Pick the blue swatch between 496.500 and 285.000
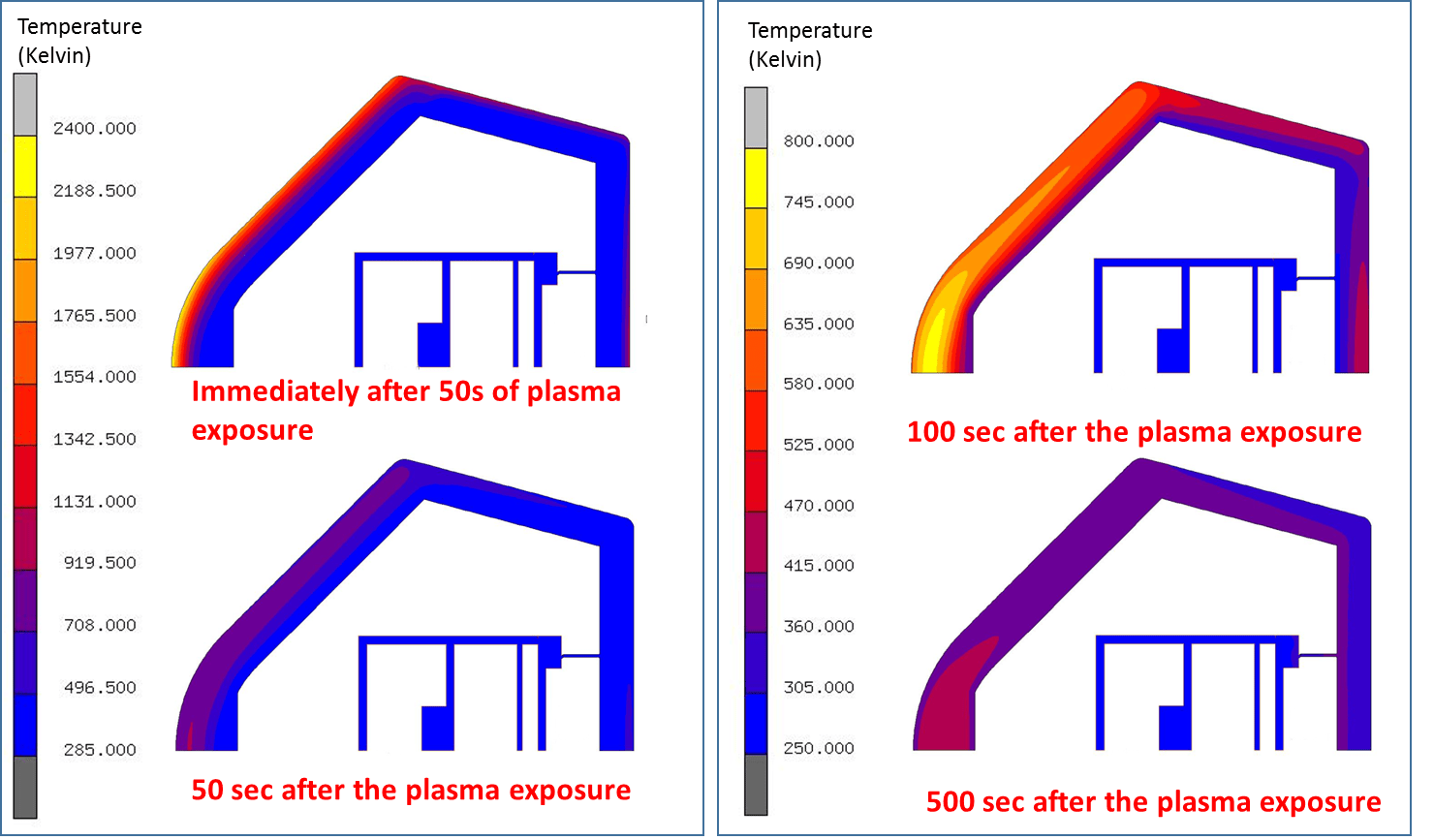Image resolution: width=1434 pixels, height=840 pixels. pos(25,725)
